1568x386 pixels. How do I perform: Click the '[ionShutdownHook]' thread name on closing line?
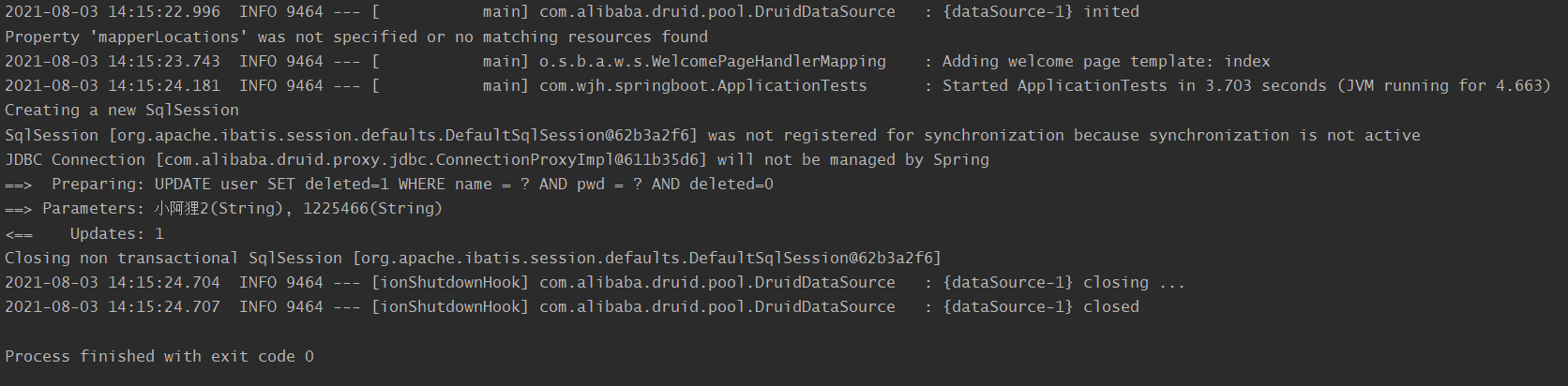450,282
